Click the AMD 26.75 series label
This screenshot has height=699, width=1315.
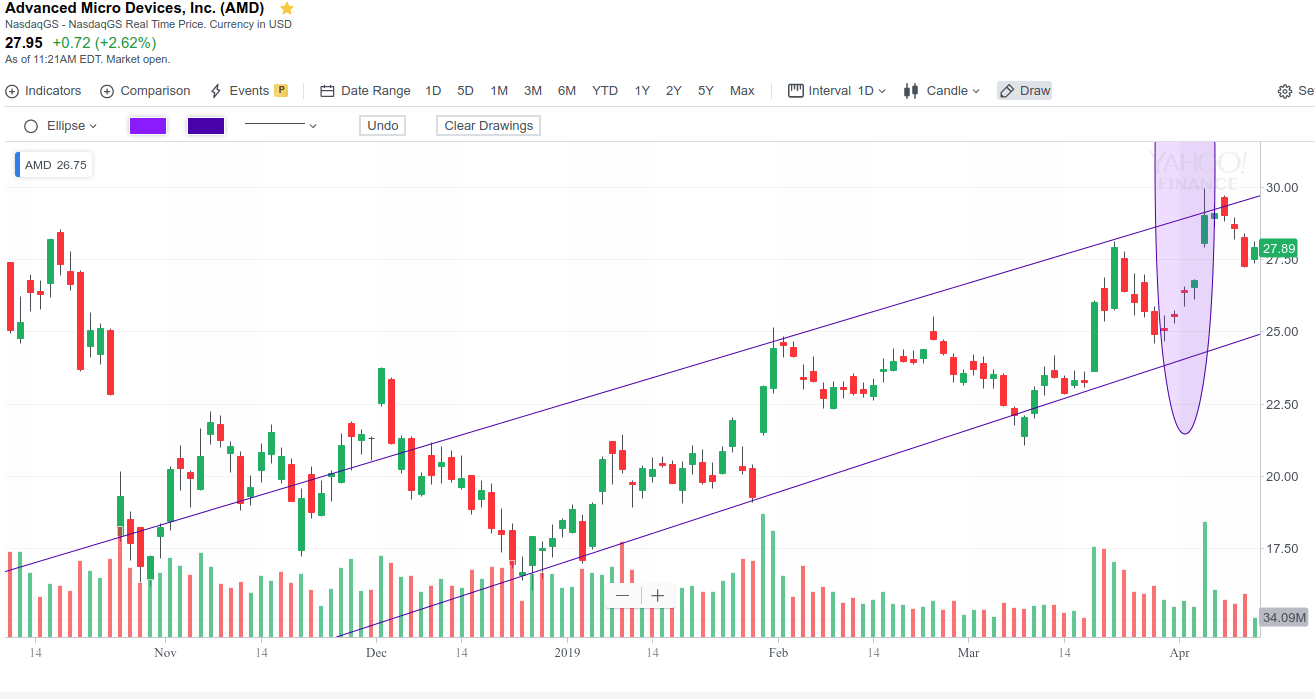pyautogui.click(x=55, y=165)
